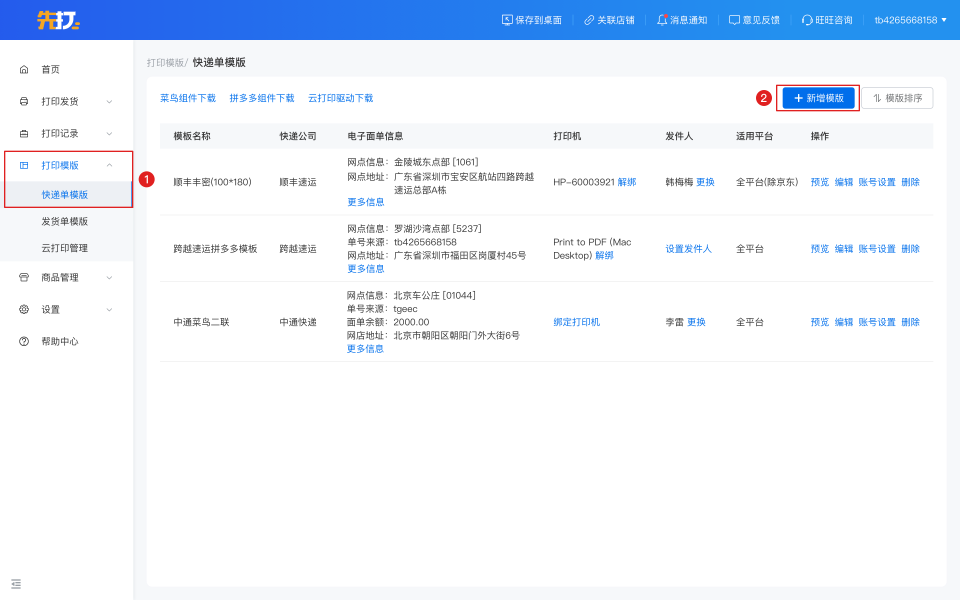Expand the 设置 menu chevron

(x=109, y=310)
